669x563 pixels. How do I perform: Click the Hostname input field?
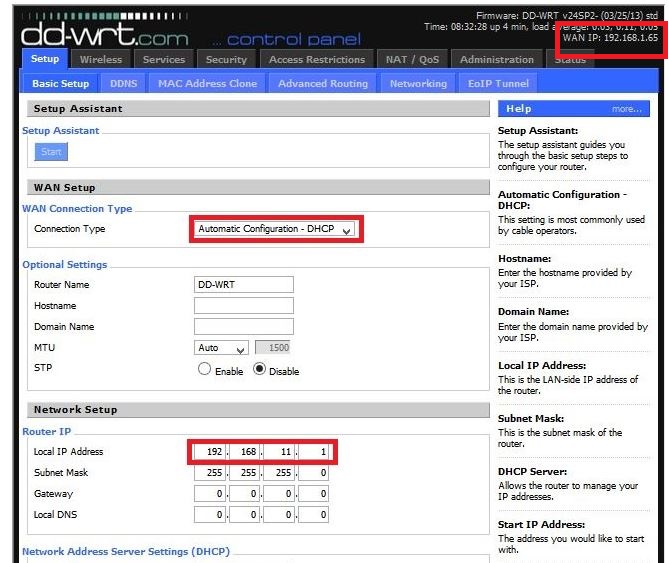[244, 306]
